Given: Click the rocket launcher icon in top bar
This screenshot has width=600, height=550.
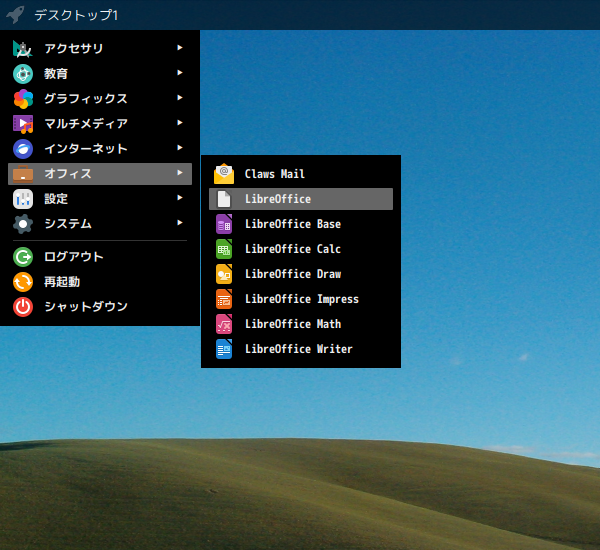Looking at the screenshot, I should click(x=15, y=15).
